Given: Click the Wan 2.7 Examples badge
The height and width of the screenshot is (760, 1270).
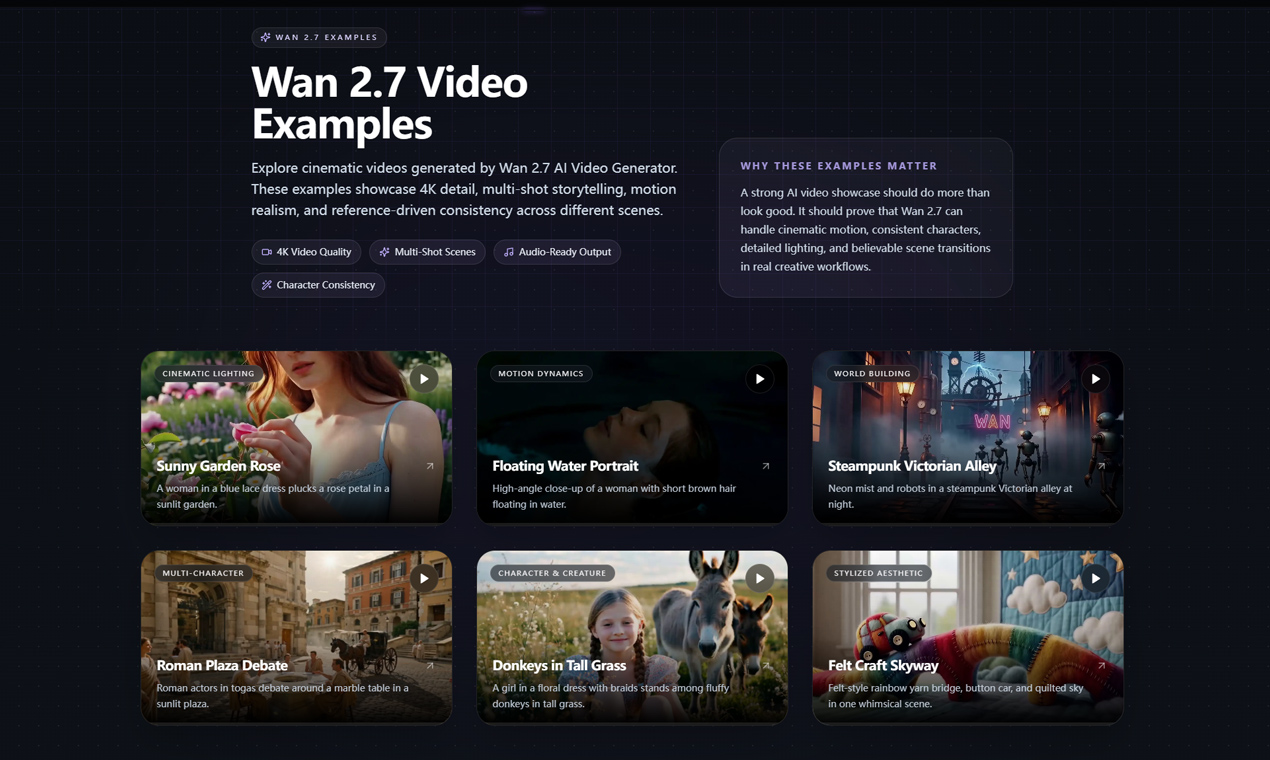Looking at the screenshot, I should (319, 37).
